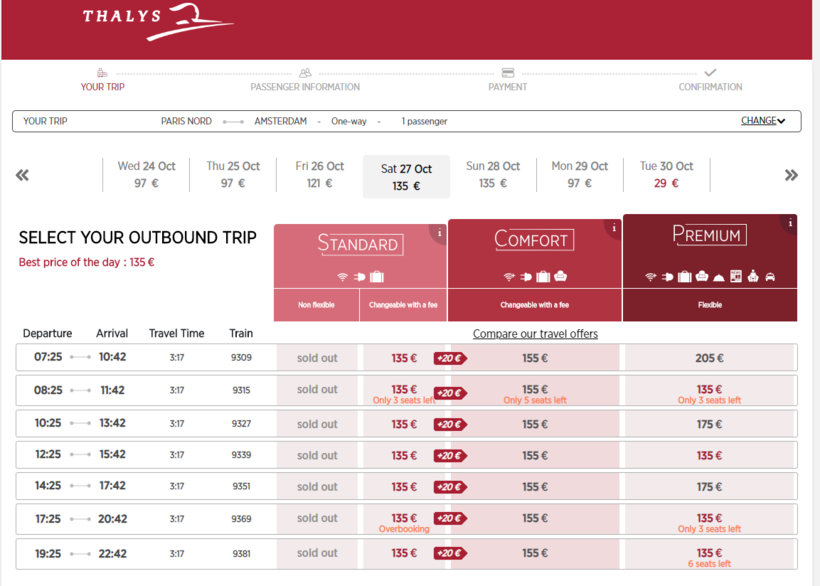Expand the CHANGE trip dropdown
The image size is (820, 586).
pyautogui.click(x=763, y=121)
